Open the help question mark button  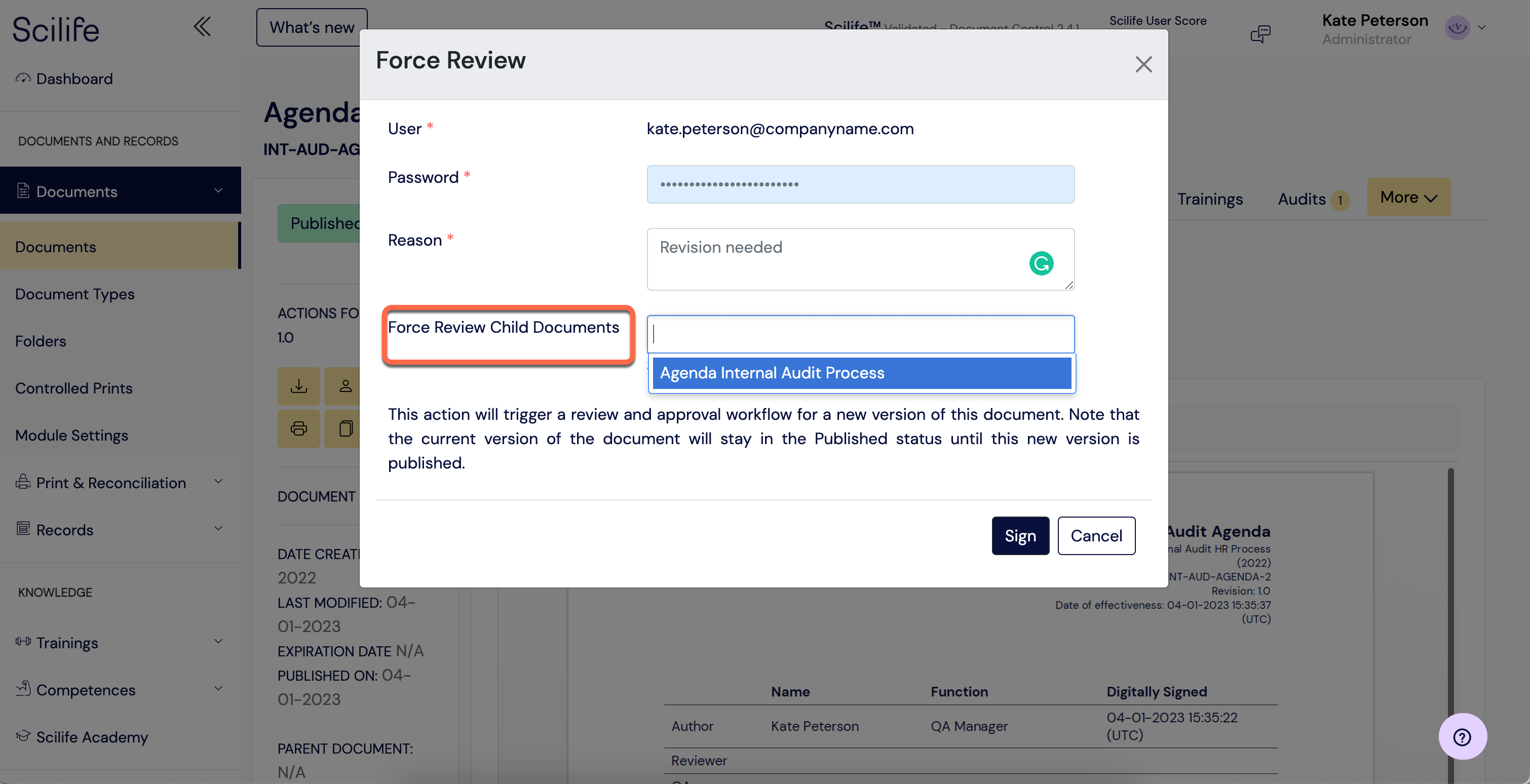click(x=1462, y=736)
